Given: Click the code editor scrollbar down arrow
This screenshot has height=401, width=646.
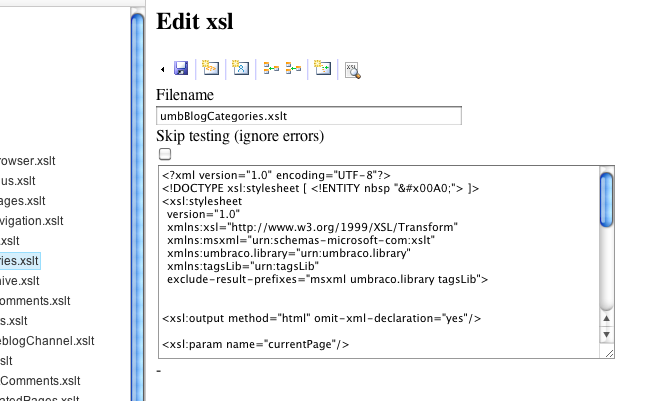Looking at the screenshot, I should point(606,334).
